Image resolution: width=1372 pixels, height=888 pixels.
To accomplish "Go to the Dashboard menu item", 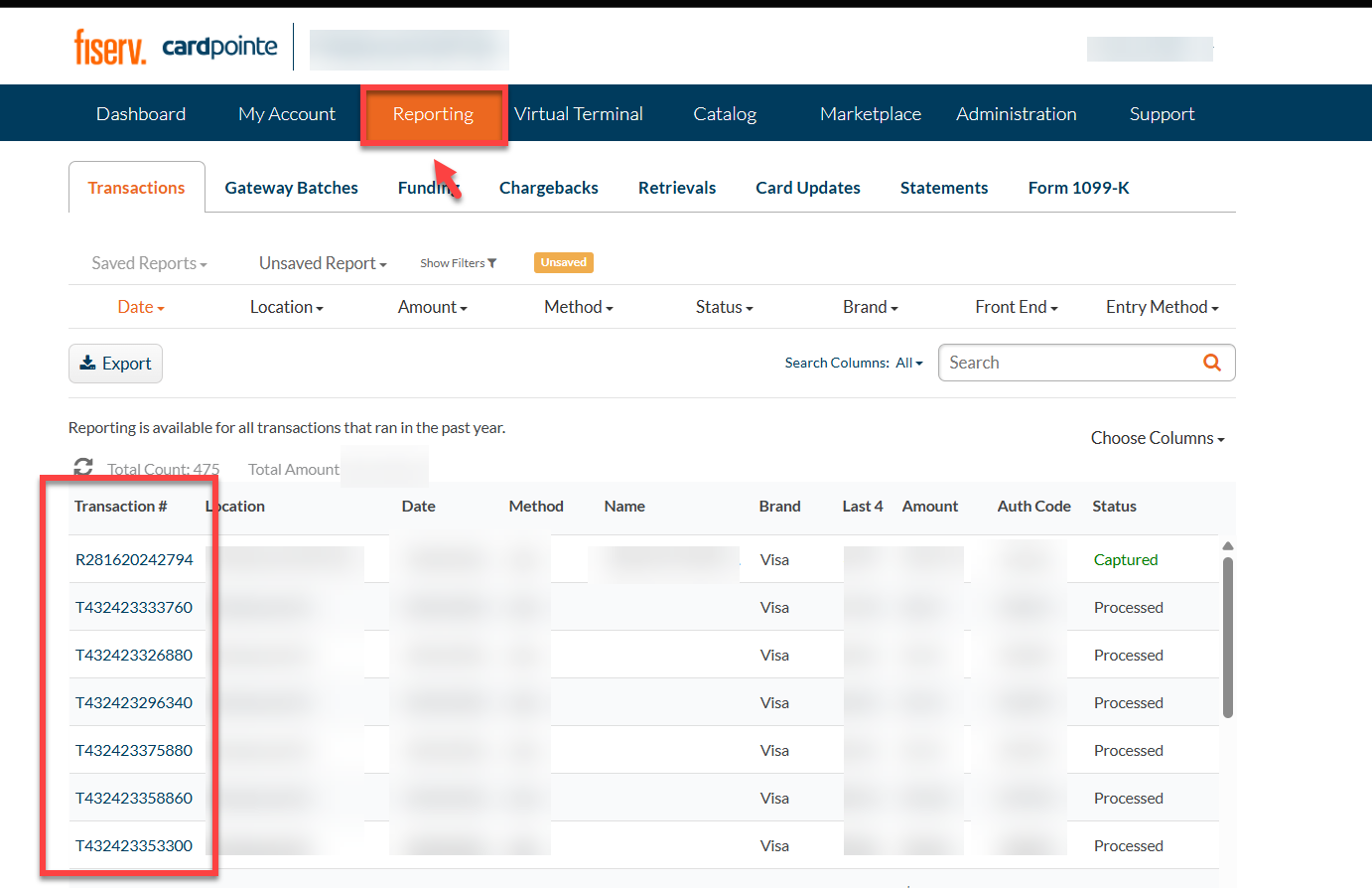I will 141,114.
